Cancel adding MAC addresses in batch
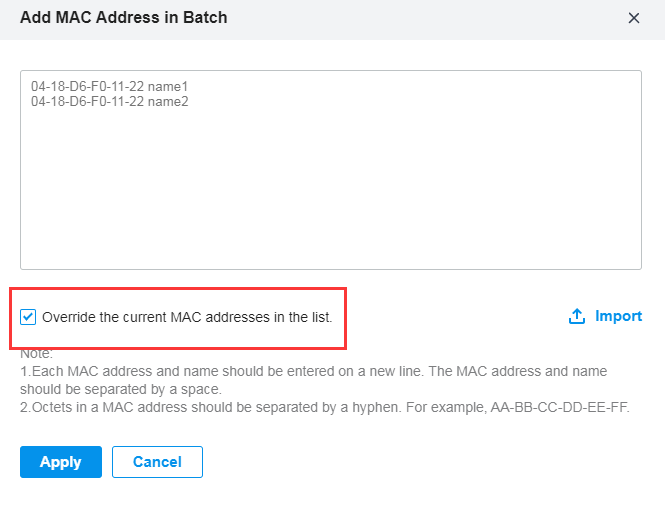665x515 pixels. [x=157, y=462]
